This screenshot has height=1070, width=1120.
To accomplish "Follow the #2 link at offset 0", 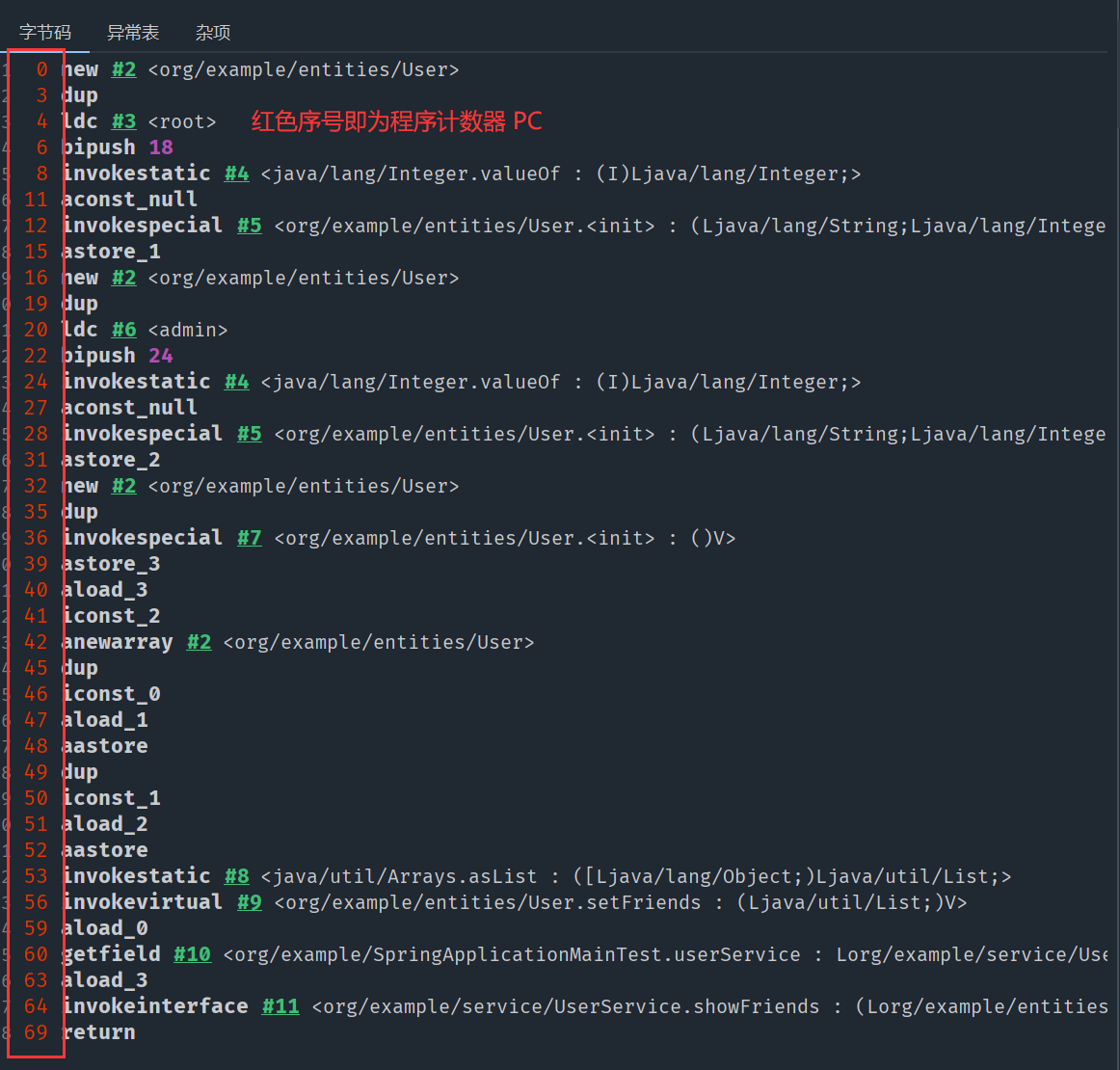I will click(123, 69).
